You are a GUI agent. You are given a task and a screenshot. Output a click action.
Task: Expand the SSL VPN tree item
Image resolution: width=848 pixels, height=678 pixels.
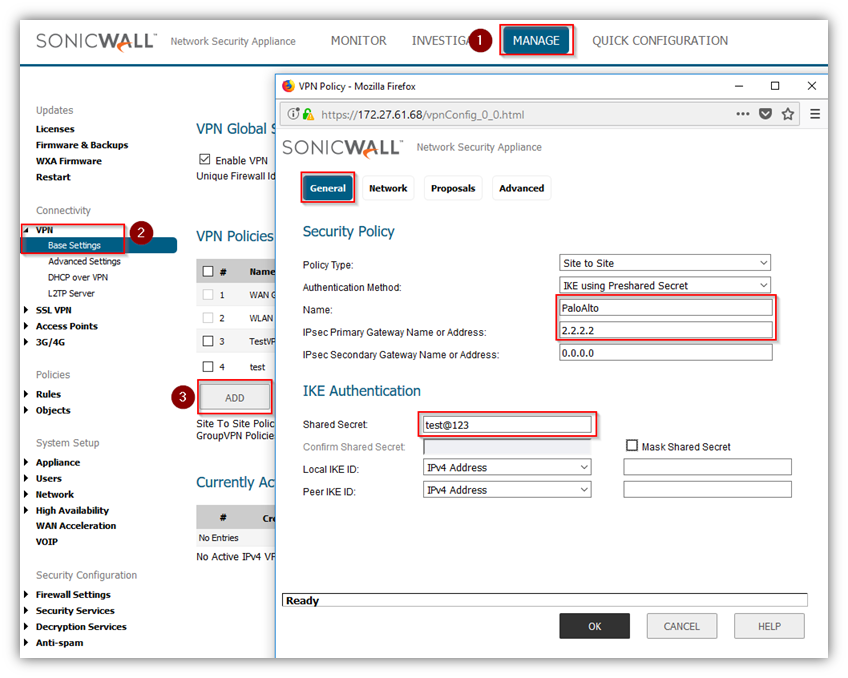pyautogui.click(x=27, y=310)
